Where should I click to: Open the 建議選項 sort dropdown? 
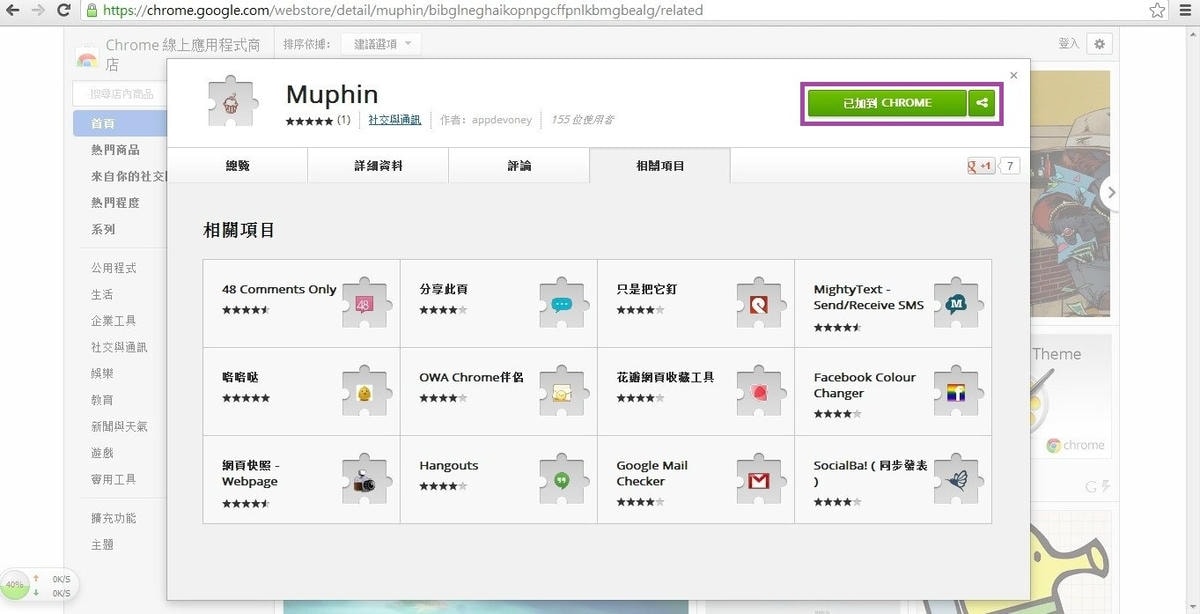pyautogui.click(x=381, y=44)
